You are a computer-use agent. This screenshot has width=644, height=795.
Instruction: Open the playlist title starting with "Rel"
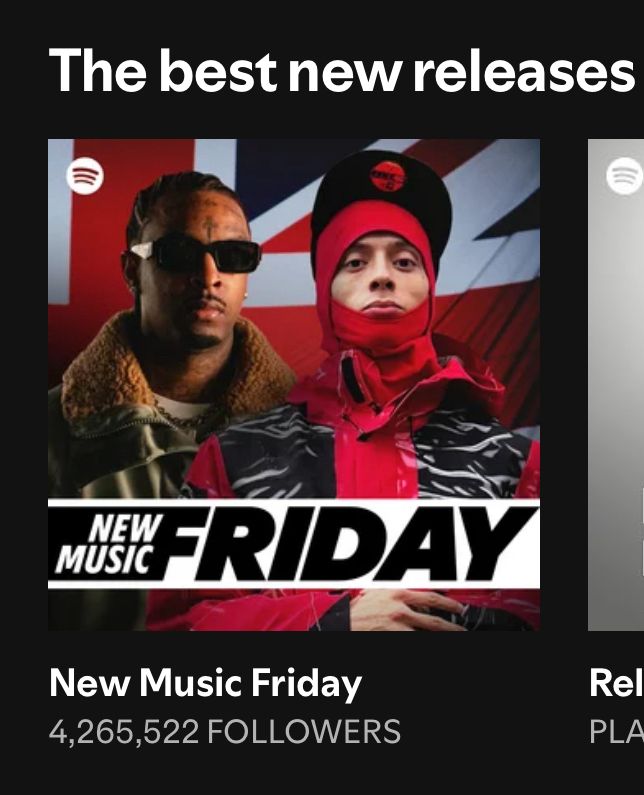tap(617, 683)
